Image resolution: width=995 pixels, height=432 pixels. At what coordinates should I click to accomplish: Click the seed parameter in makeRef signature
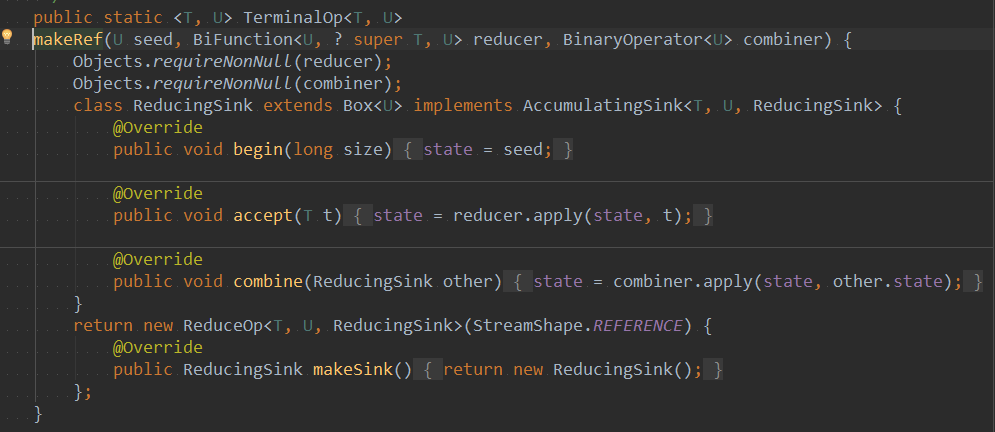pyautogui.click(x=153, y=39)
